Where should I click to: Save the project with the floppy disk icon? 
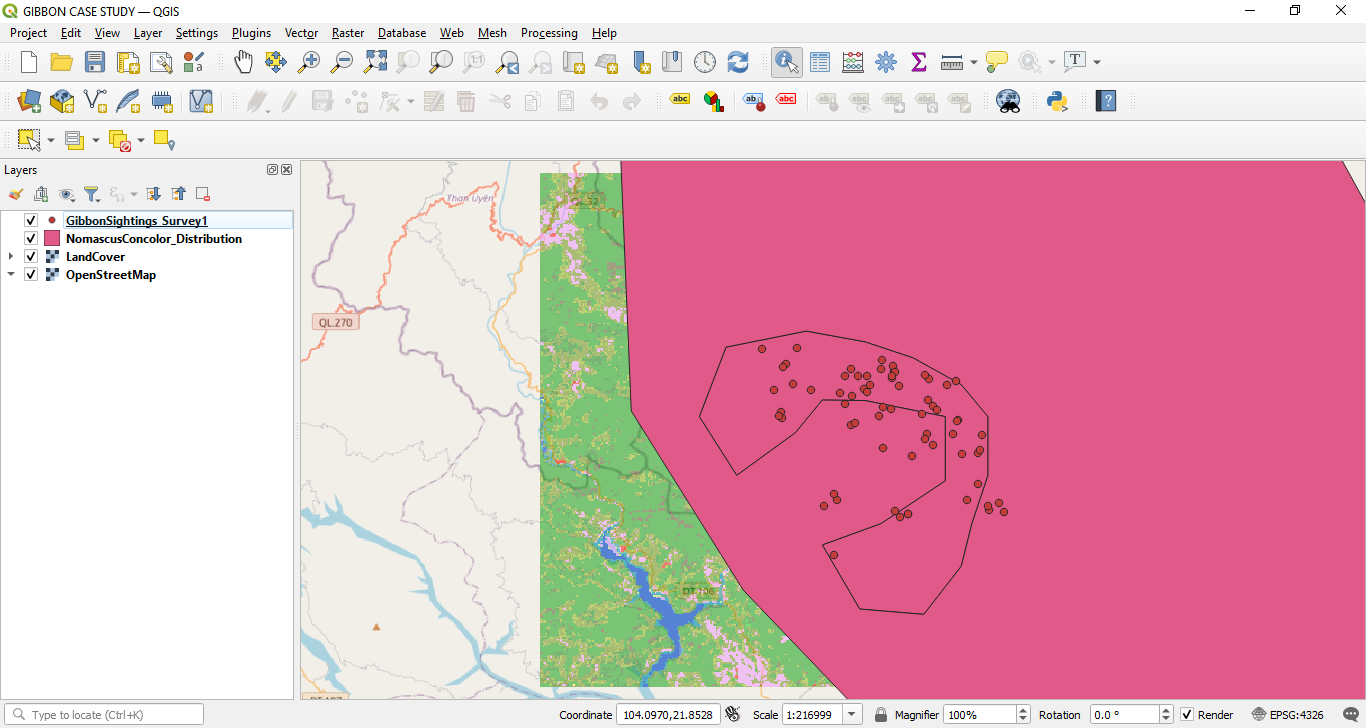tap(95, 62)
